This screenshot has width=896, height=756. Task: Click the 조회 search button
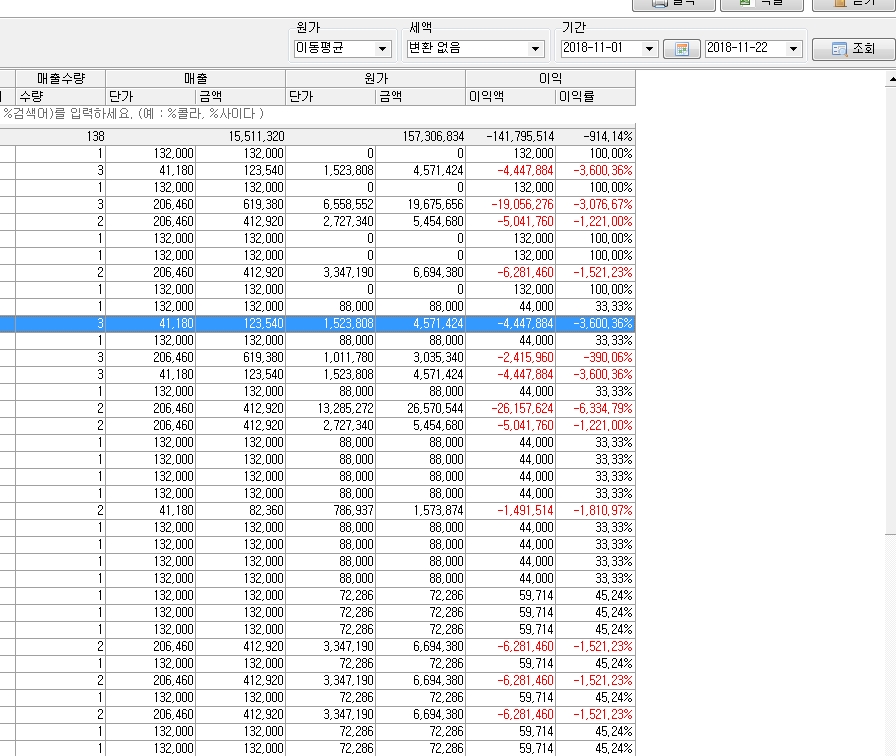[852, 49]
